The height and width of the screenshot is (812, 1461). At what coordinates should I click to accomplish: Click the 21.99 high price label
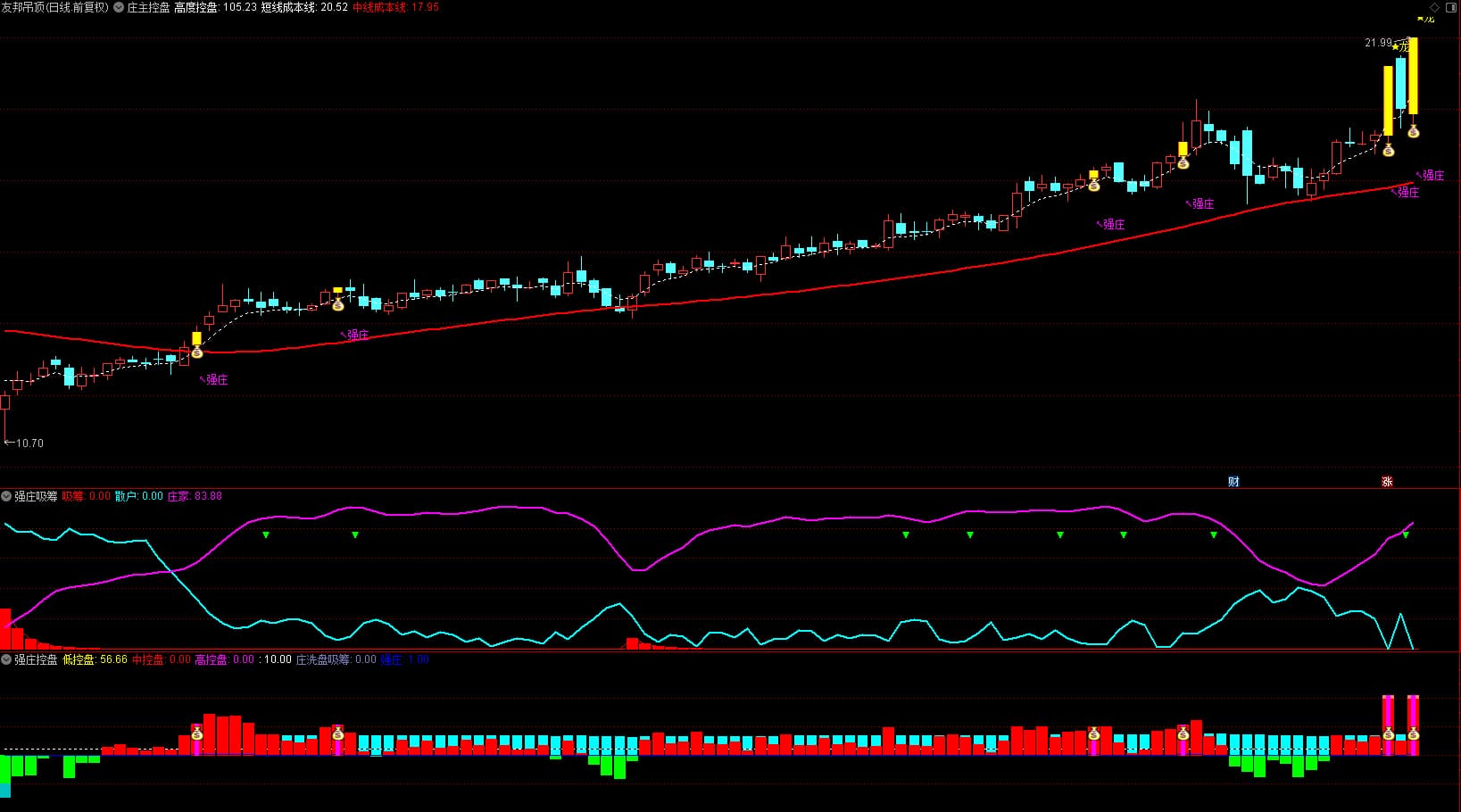pyautogui.click(x=1378, y=43)
